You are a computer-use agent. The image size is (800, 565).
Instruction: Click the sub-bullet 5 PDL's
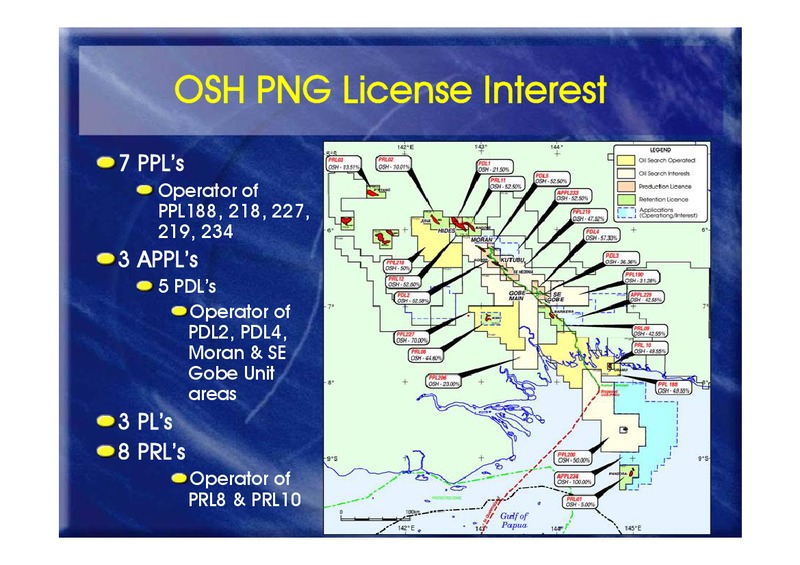pos(187,286)
